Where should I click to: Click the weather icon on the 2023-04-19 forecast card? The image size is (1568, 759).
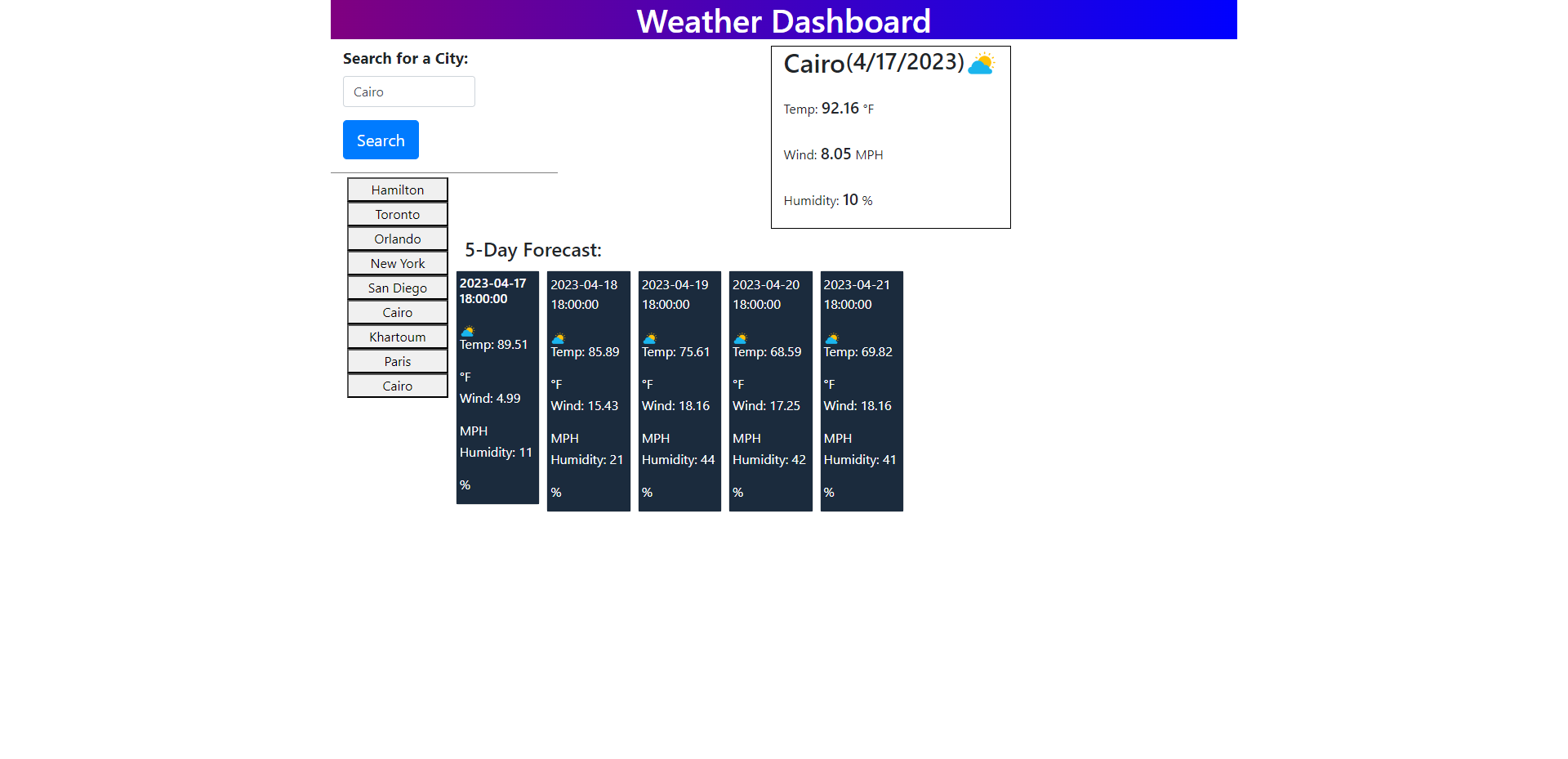click(x=648, y=339)
